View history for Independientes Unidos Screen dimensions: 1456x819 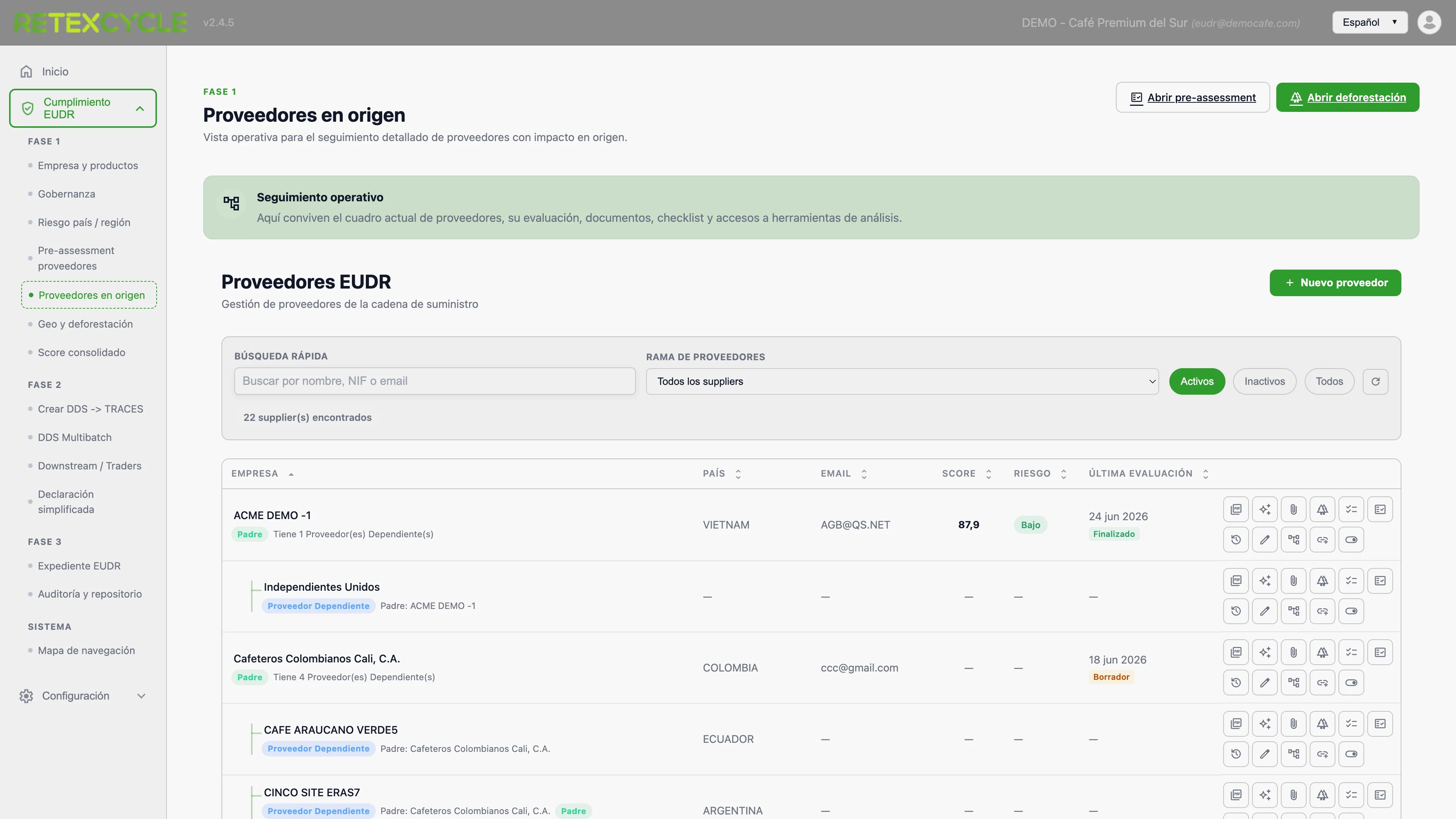pyautogui.click(x=1236, y=610)
